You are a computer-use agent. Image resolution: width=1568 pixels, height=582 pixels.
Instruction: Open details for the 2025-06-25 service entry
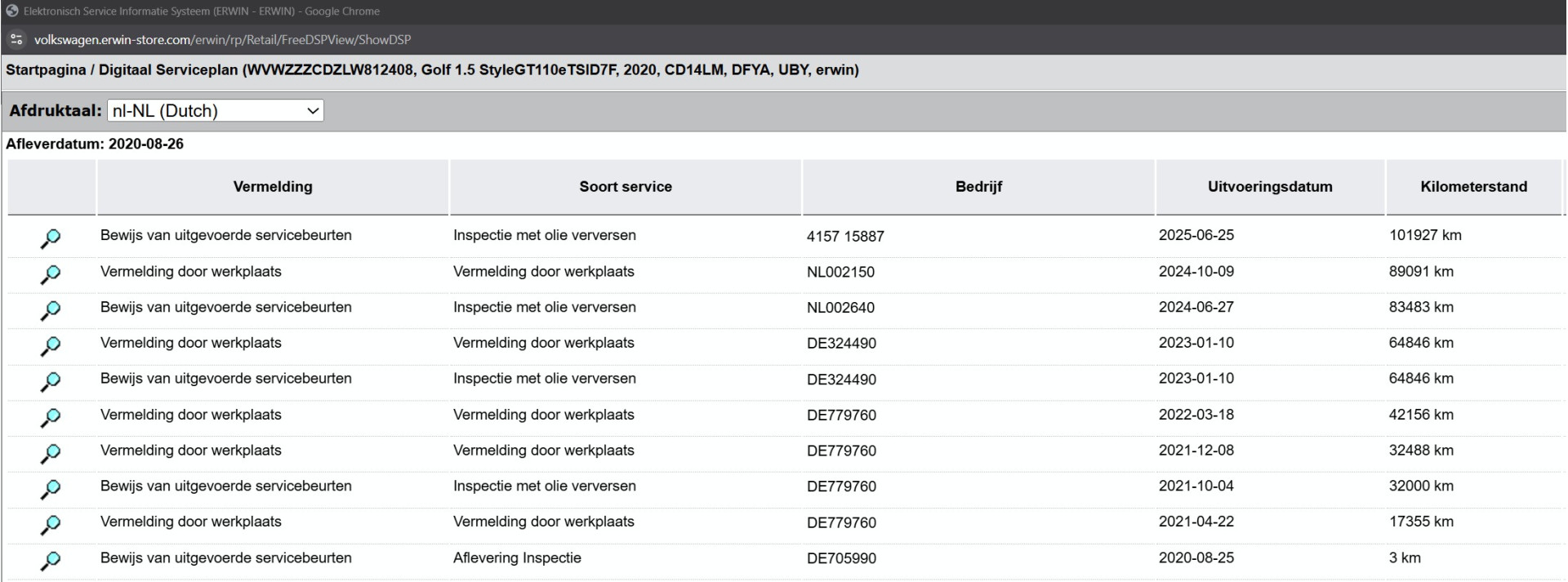tap(51, 238)
